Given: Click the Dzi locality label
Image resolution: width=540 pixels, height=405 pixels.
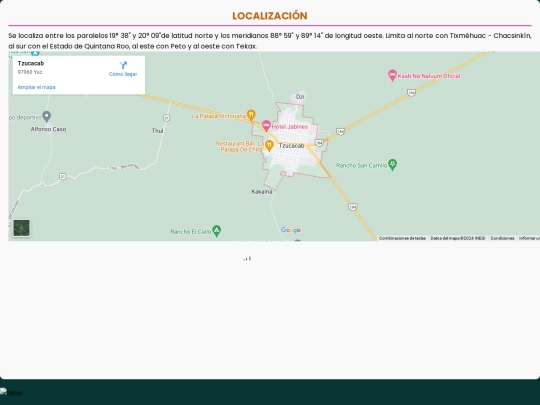Looking at the screenshot, I should point(300,97).
